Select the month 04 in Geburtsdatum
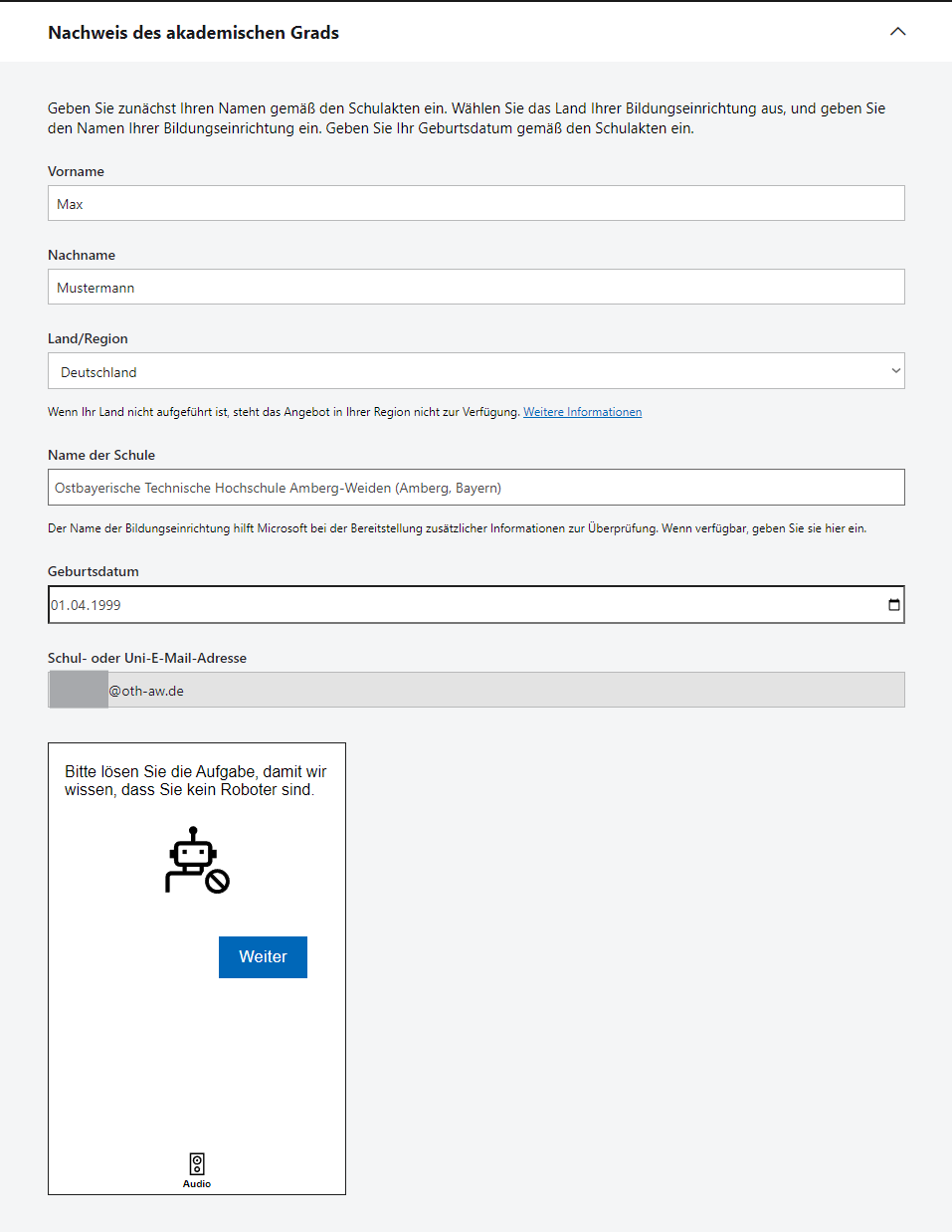The height and width of the screenshot is (1232, 952). pyautogui.click(x=78, y=605)
